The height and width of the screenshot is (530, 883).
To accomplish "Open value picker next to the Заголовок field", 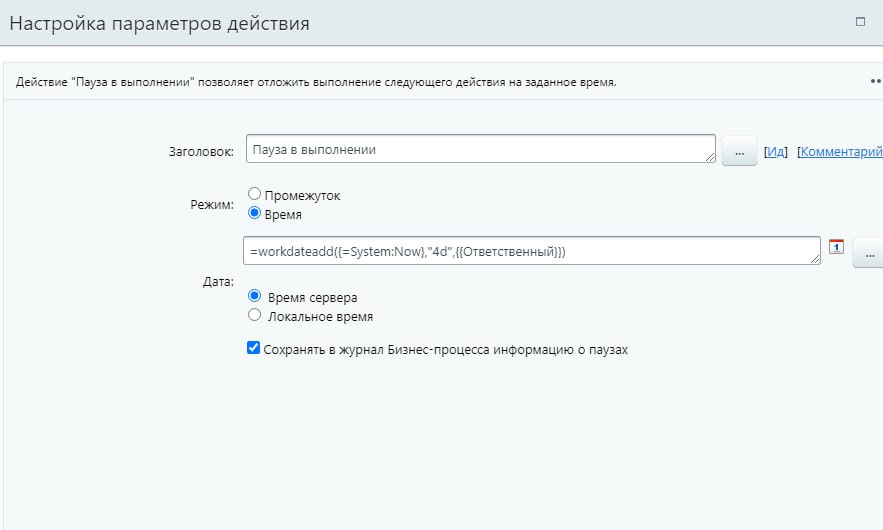I will click(739, 151).
